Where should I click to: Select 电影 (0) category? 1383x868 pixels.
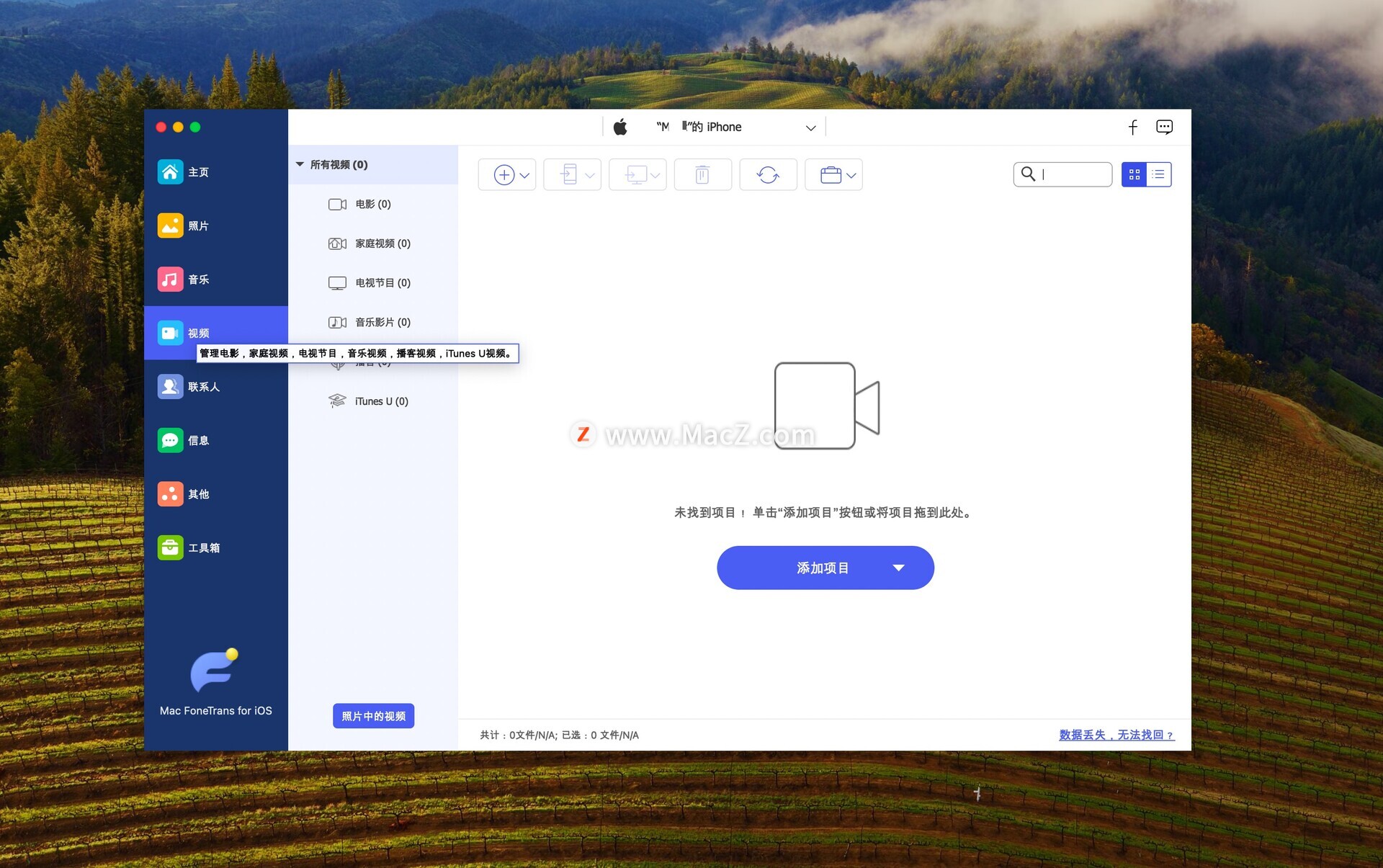click(x=373, y=204)
